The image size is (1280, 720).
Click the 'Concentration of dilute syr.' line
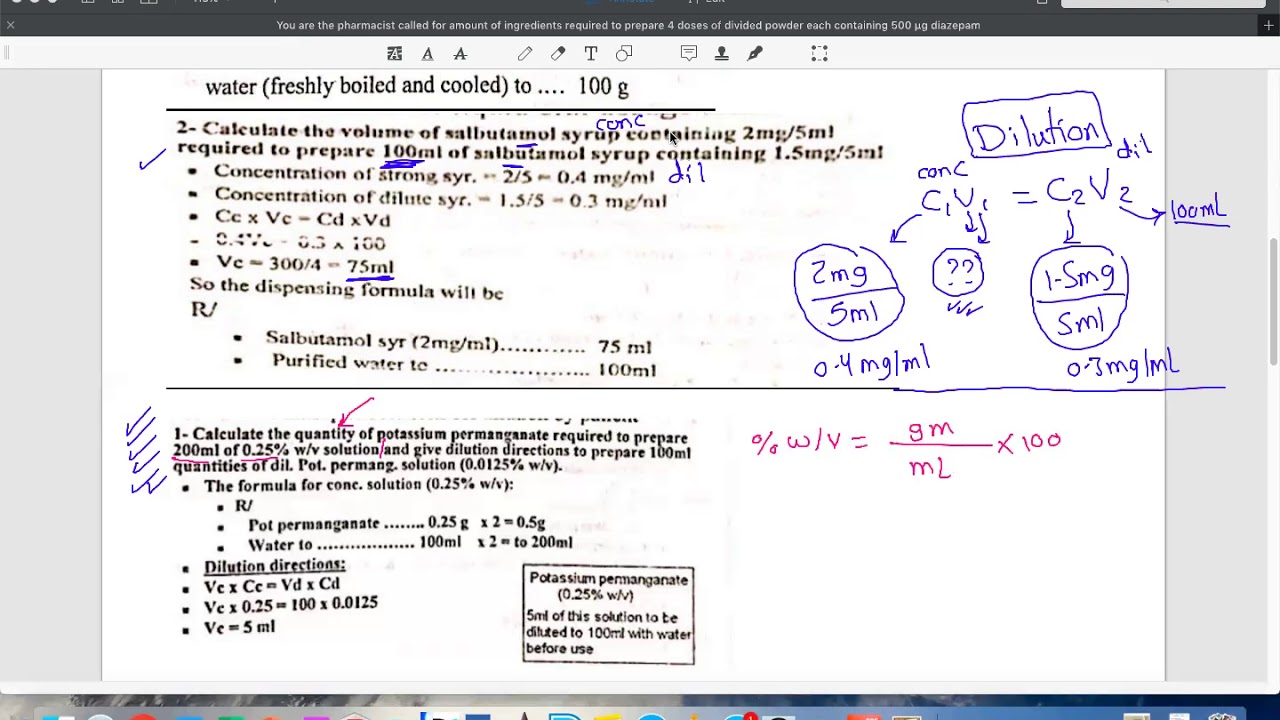[439, 198]
